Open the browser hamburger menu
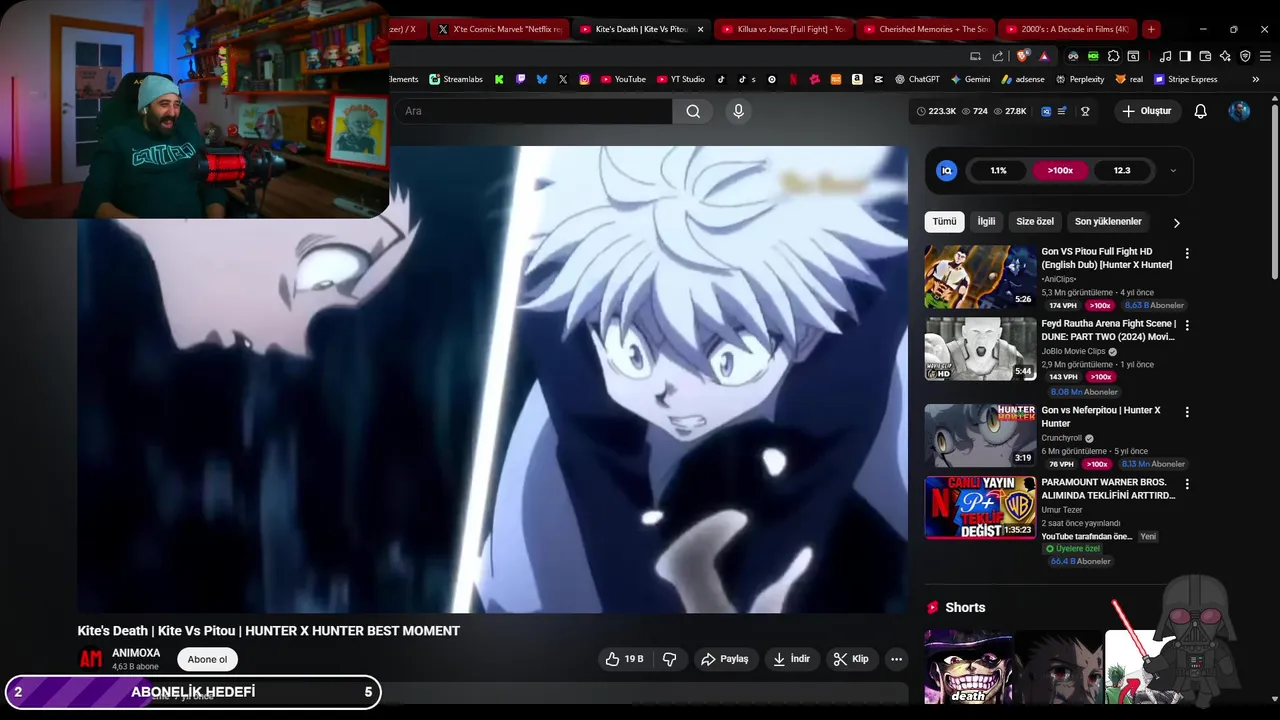Screen dimensions: 1280x720 [x=1265, y=56]
